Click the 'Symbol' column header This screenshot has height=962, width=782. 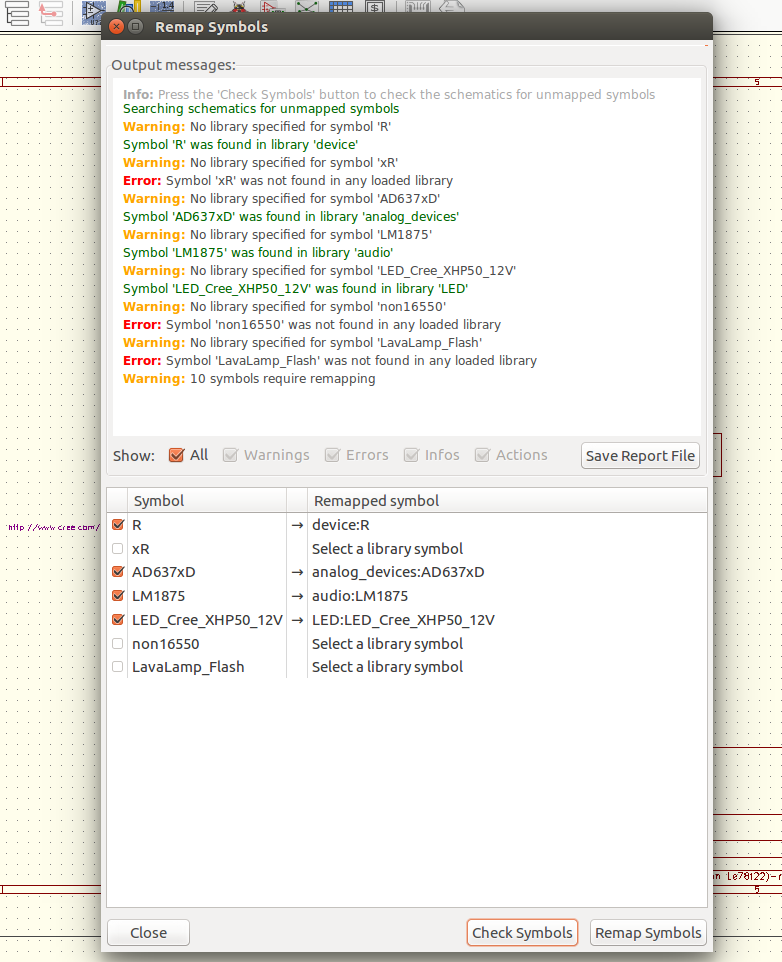coord(159,501)
